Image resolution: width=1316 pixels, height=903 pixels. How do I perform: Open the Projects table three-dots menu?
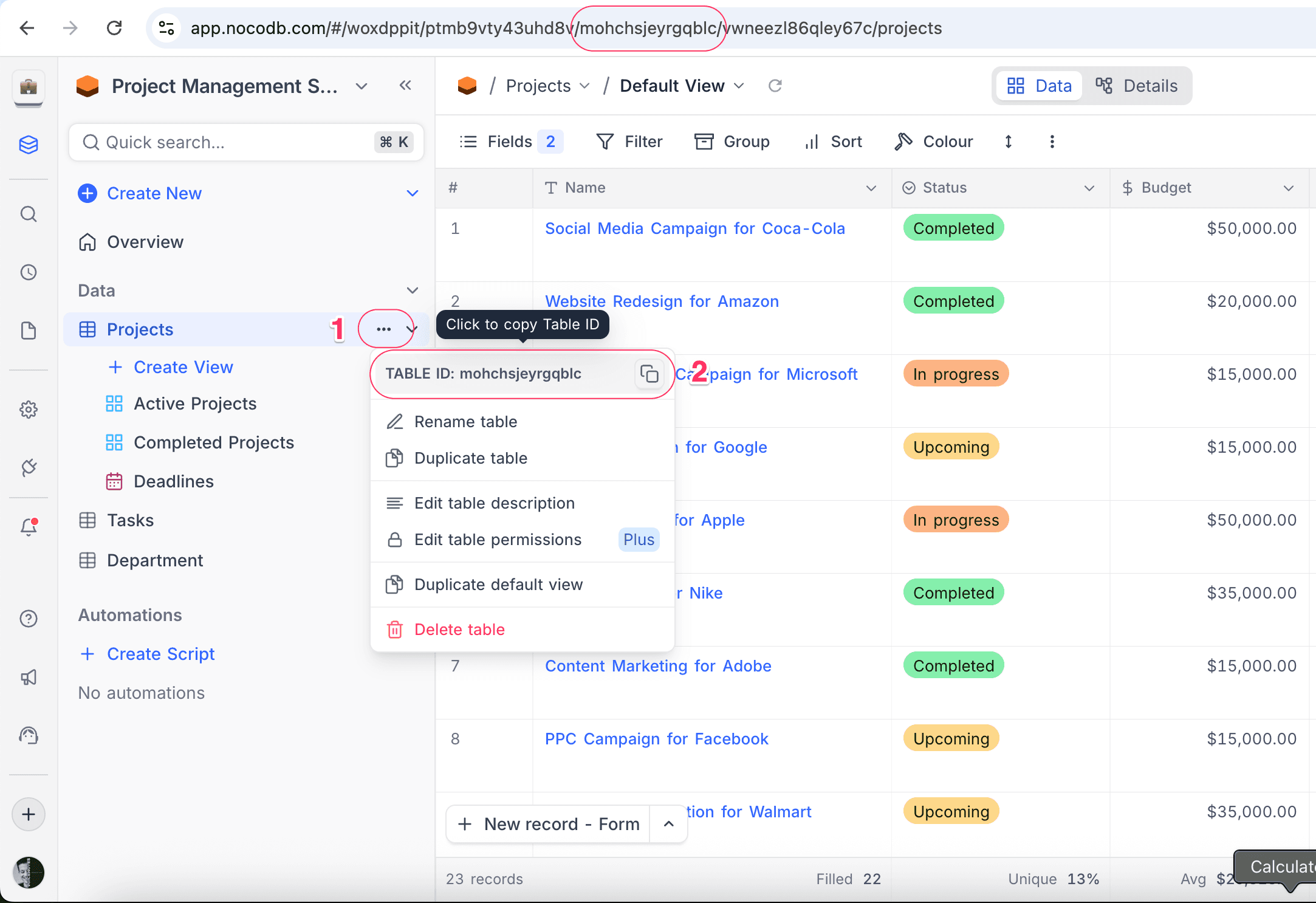[383, 329]
